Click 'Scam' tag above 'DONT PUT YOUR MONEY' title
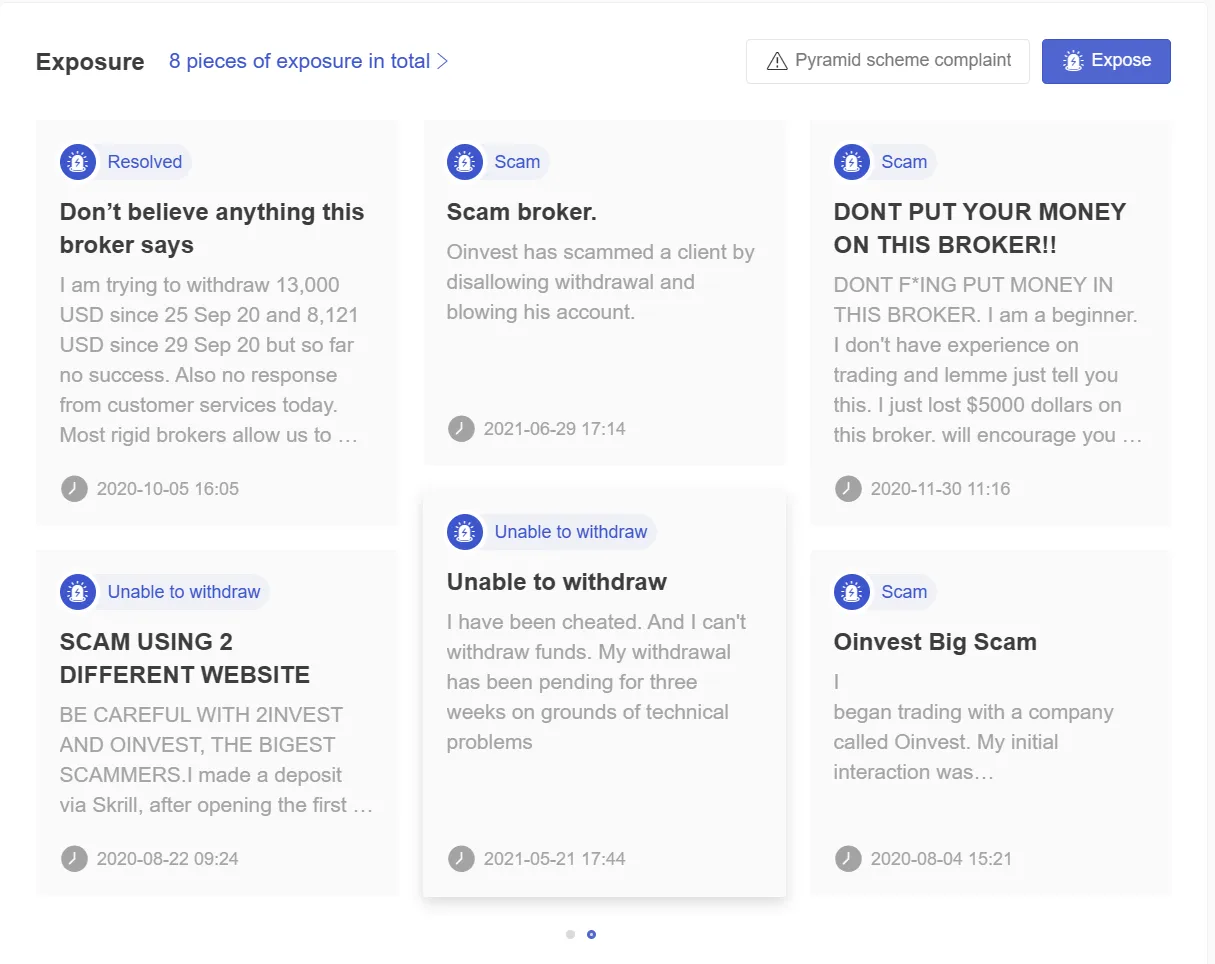This screenshot has width=1215, height=964. [904, 162]
